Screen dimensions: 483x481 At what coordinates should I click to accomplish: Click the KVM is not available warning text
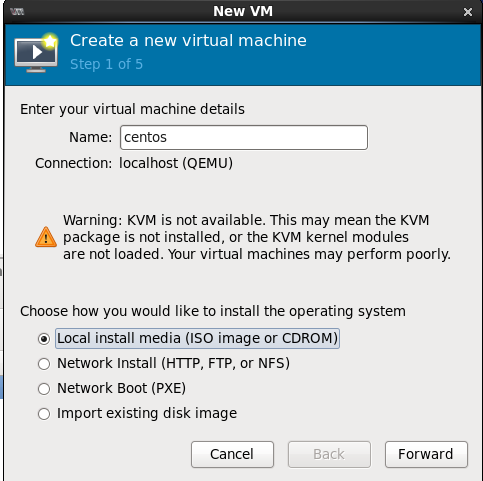pos(257,237)
